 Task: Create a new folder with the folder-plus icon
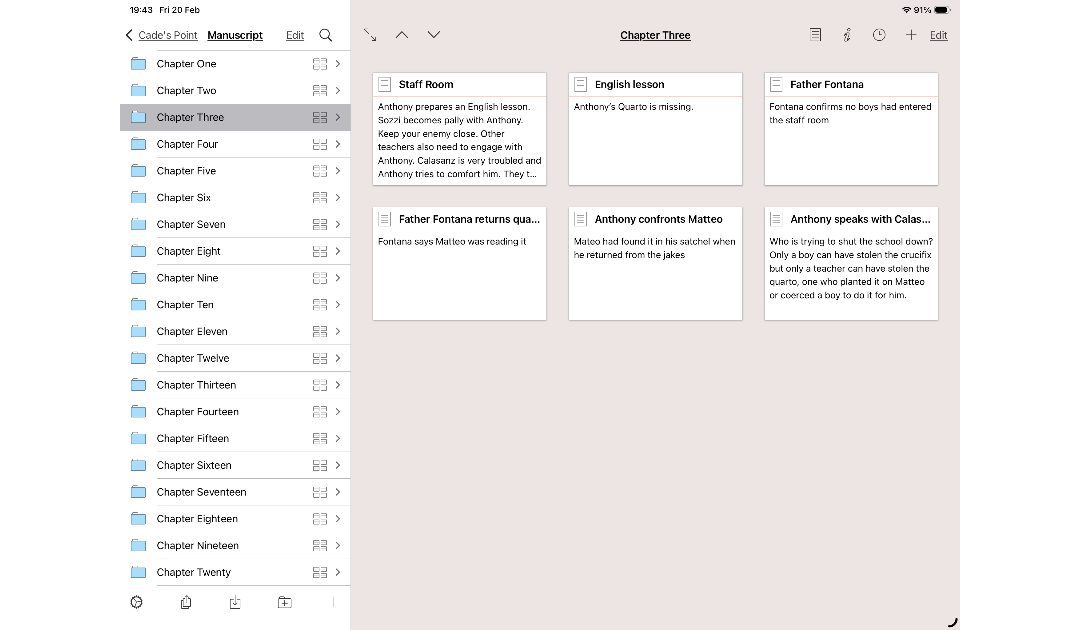284,602
